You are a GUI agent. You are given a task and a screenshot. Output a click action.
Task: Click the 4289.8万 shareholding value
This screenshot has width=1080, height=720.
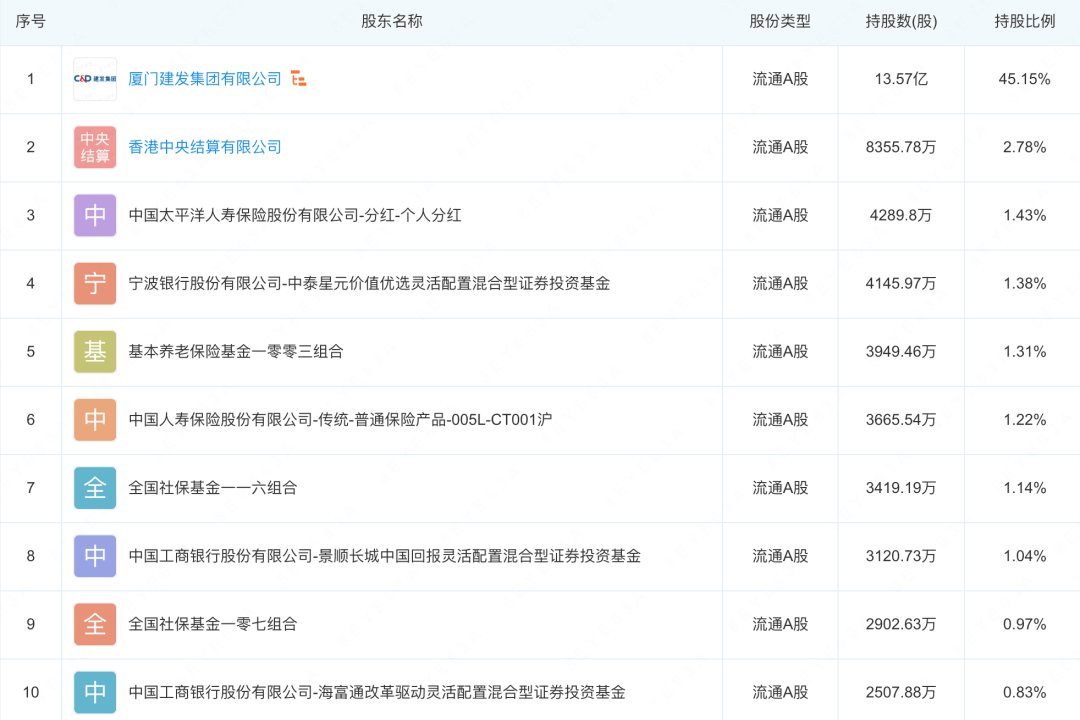pyautogui.click(x=901, y=216)
